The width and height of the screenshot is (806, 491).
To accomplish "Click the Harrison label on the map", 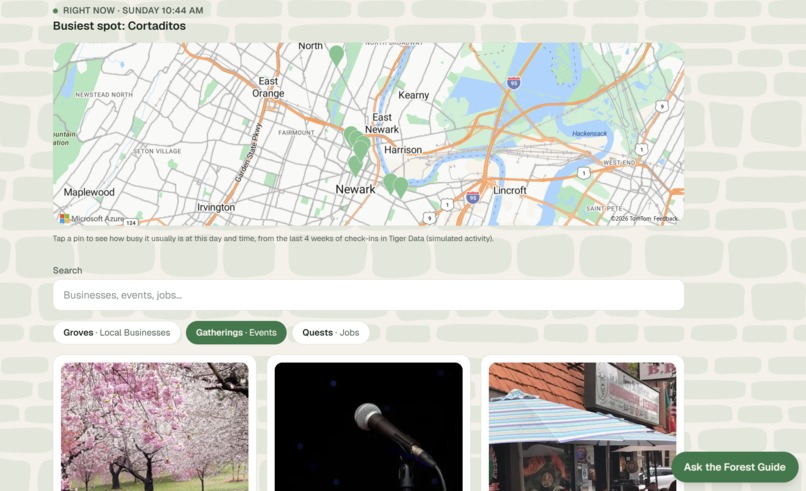I will tap(403, 150).
